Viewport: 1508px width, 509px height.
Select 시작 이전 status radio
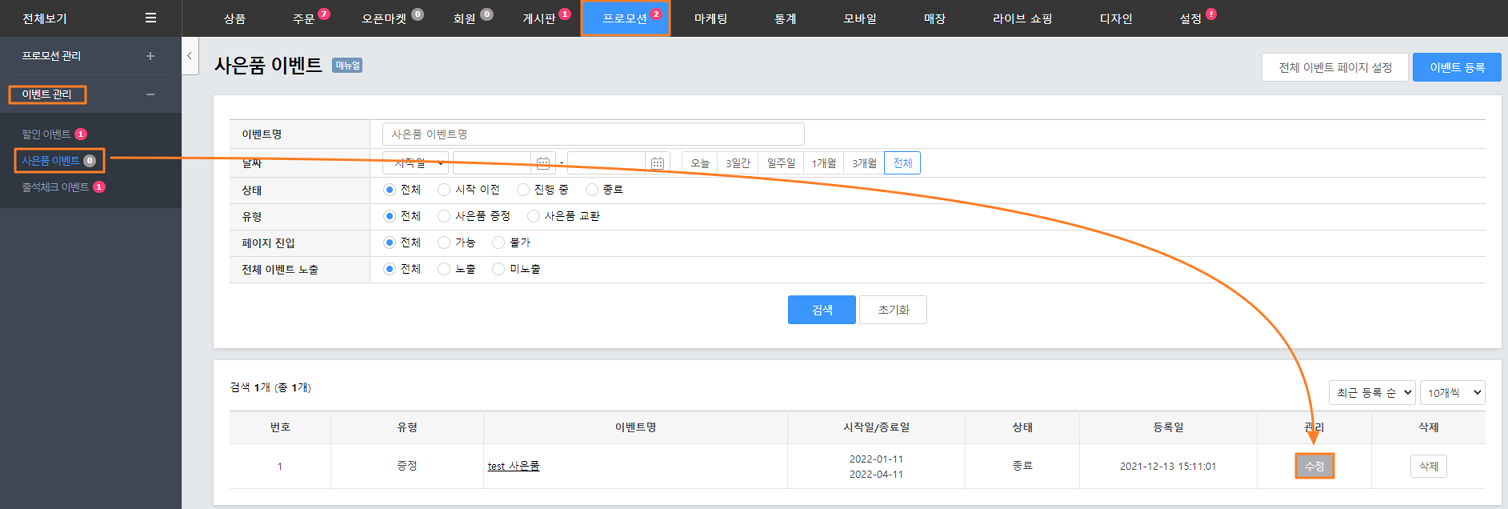444,189
